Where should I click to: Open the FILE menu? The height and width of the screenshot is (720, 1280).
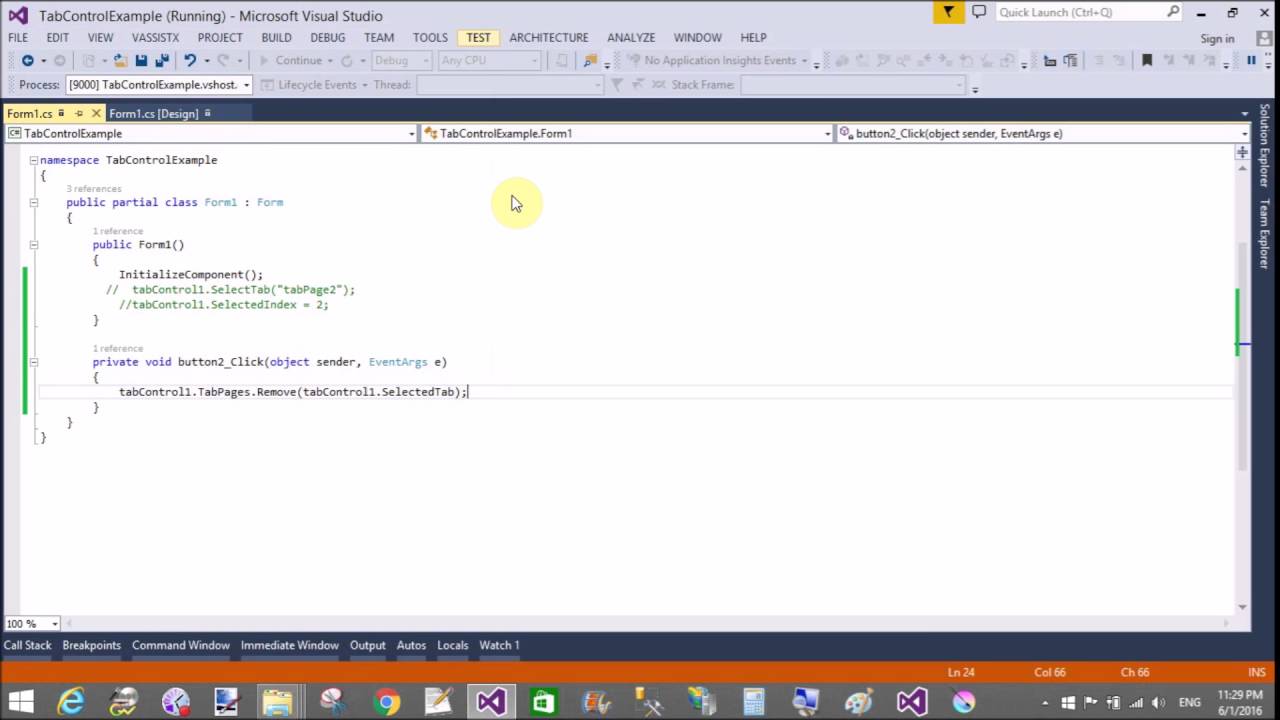(18, 38)
